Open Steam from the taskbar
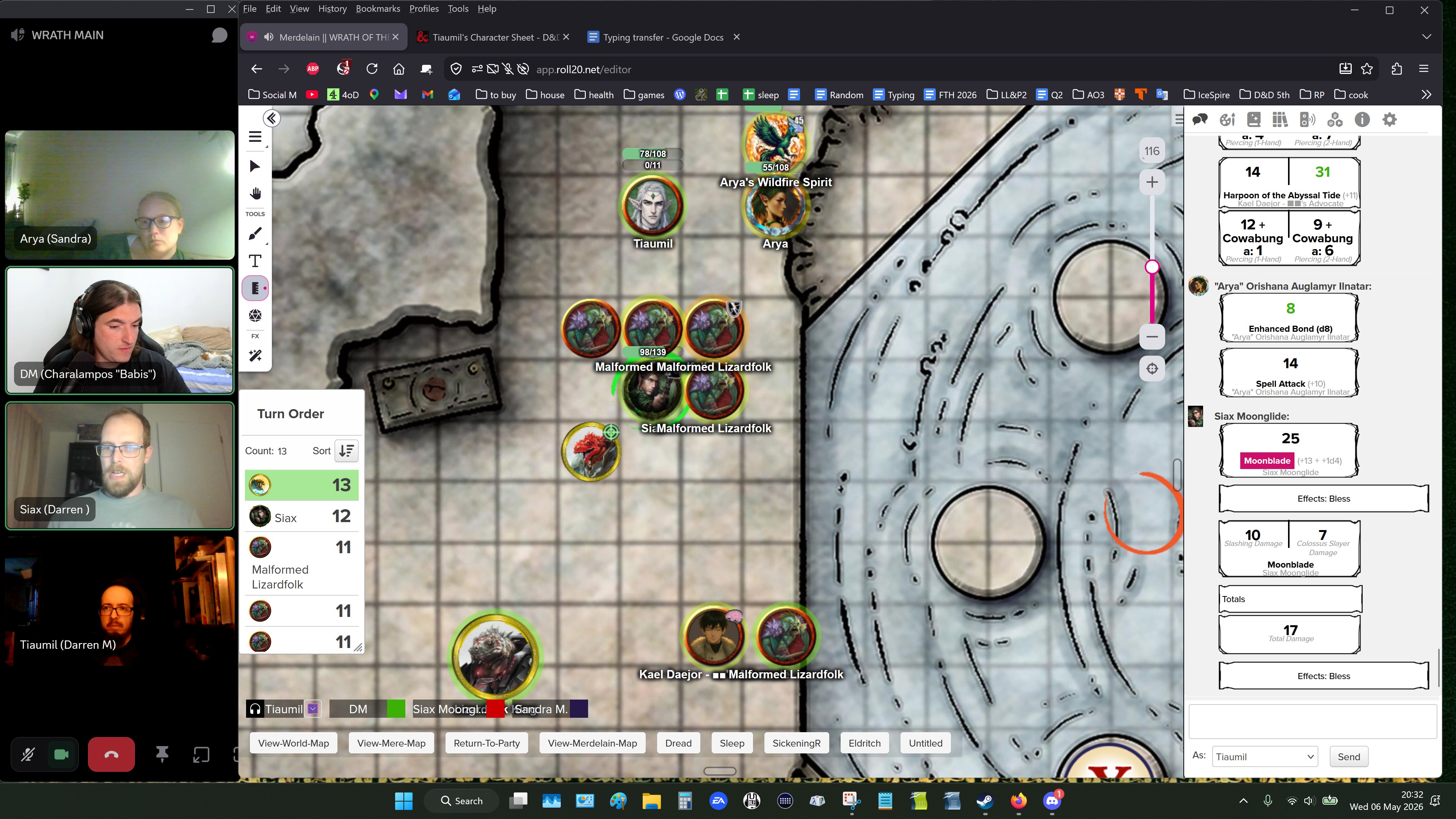The height and width of the screenshot is (819, 1456). 985,801
